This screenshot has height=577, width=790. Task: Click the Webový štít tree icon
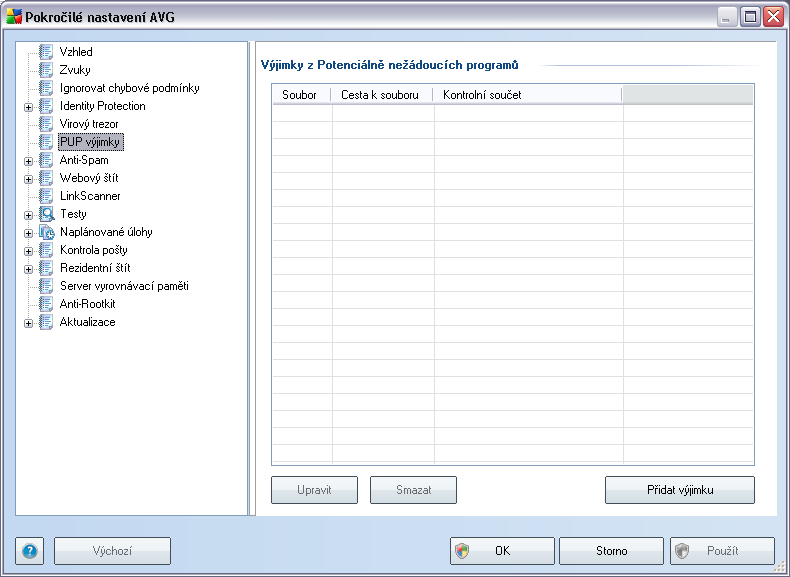[46, 178]
